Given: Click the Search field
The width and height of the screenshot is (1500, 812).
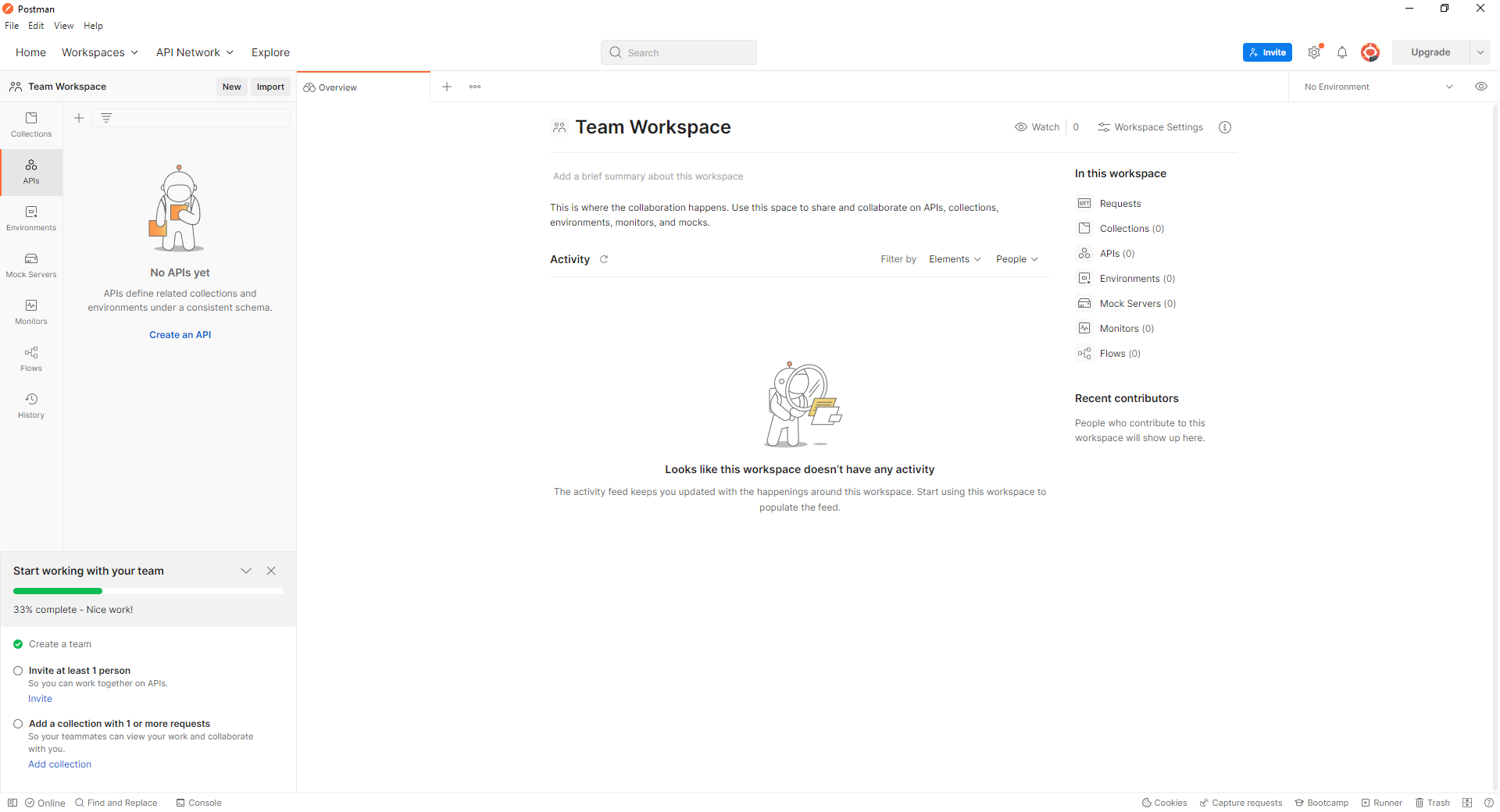Looking at the screenshot, I should tap(678, 52).
